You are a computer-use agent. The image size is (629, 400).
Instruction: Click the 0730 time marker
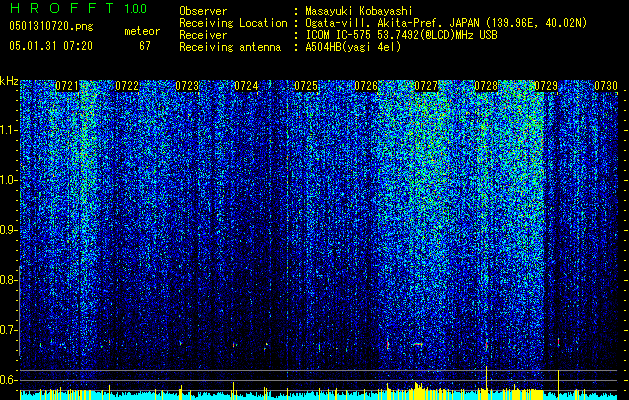[x=606, y=86]
